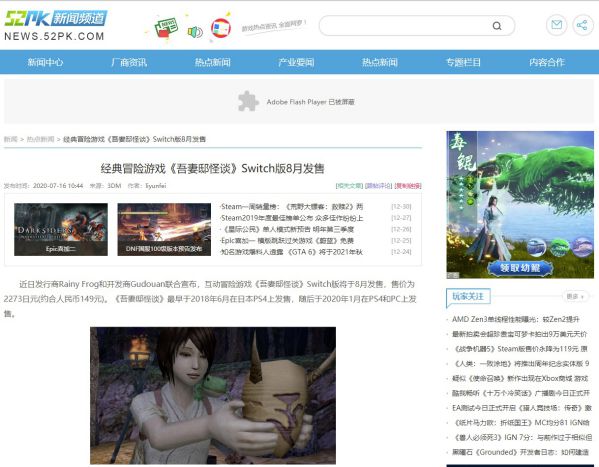
Task: Open the Grounded developer diary headline
Action: tap(520, 452)
